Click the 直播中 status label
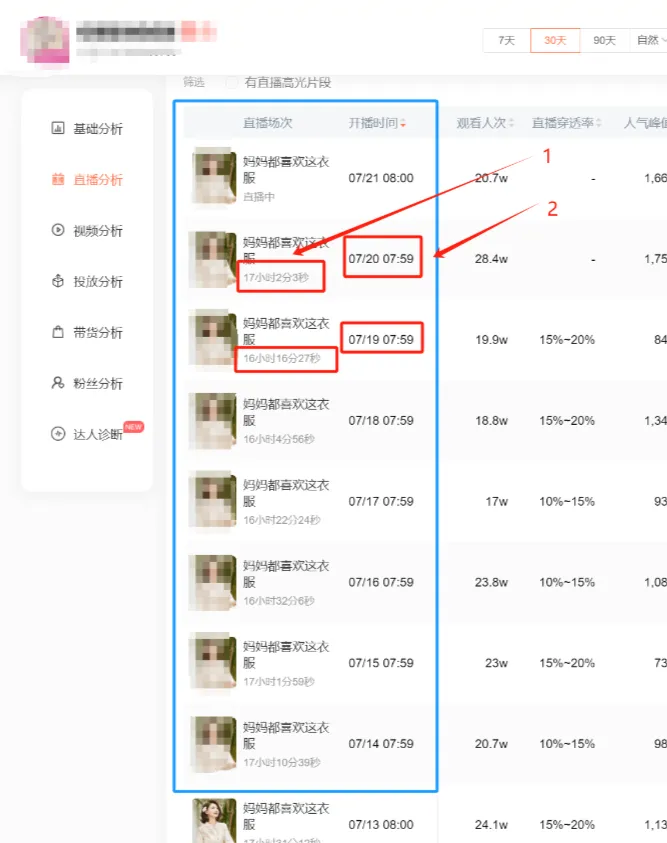The width and height of the screenshot is (667, 843). pyautogui.click(x=259, y=197)
